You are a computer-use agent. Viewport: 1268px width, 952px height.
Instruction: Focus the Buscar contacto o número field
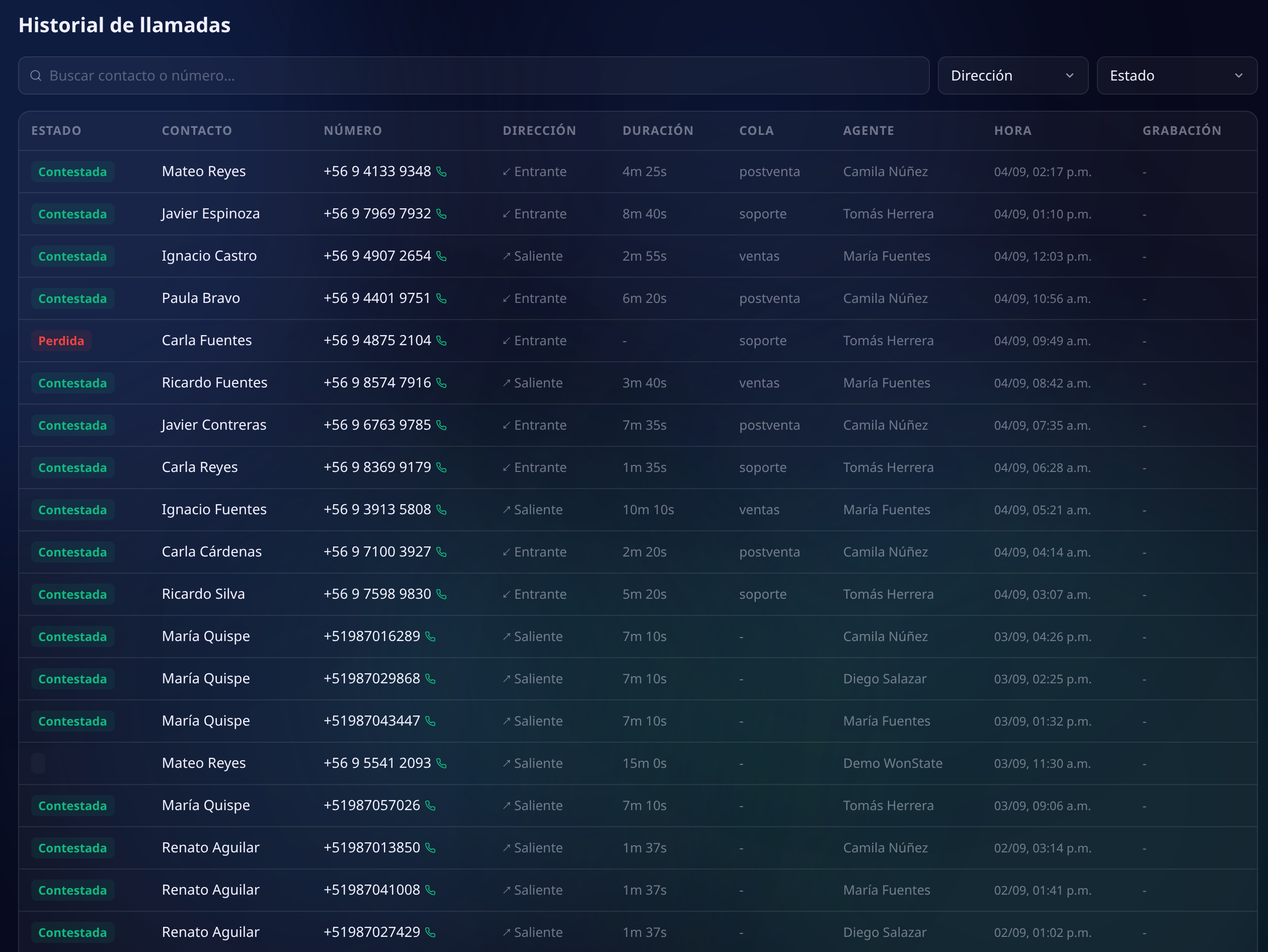click(x=473, y=75)
